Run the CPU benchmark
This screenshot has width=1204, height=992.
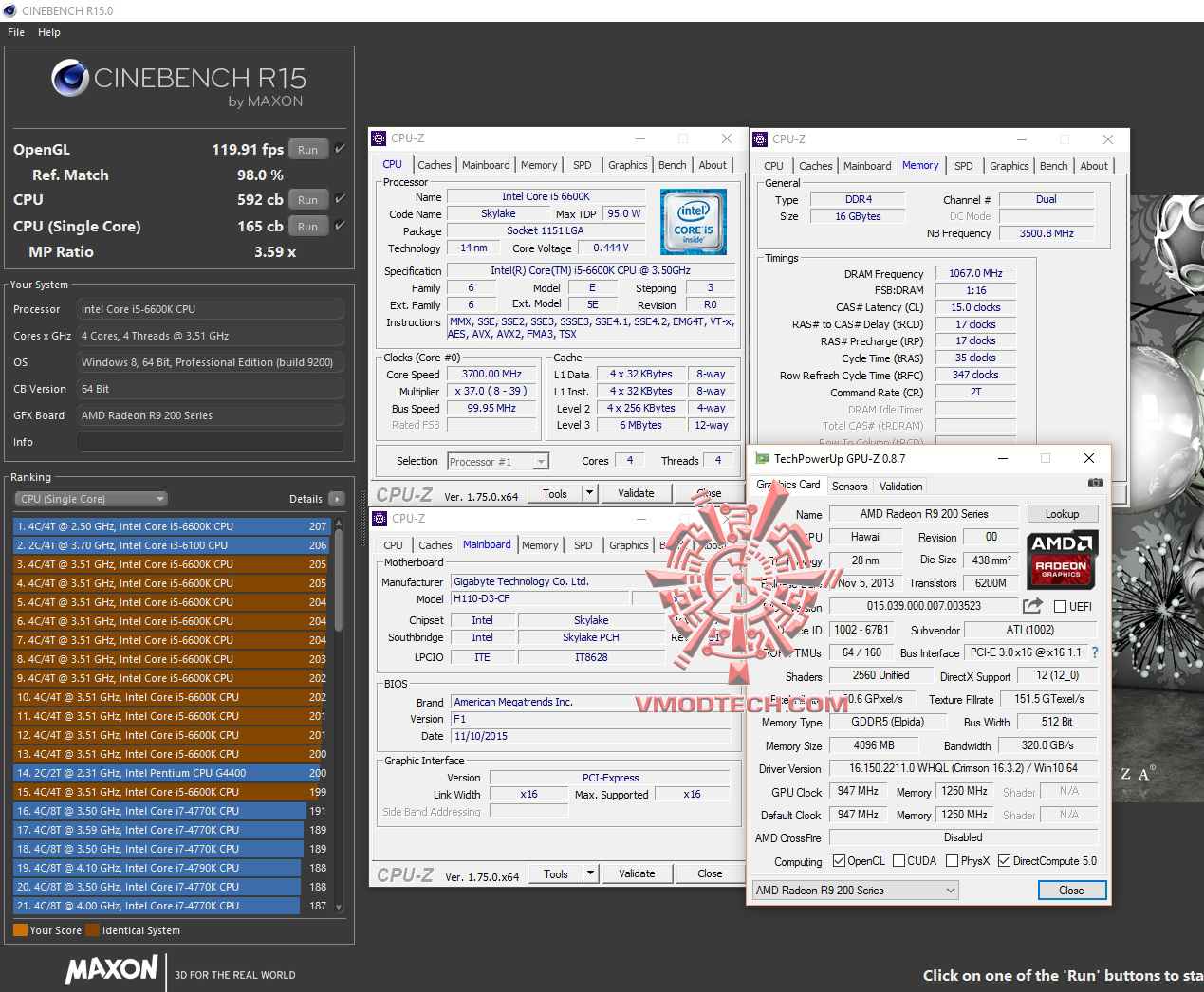(x=308, y=199)
